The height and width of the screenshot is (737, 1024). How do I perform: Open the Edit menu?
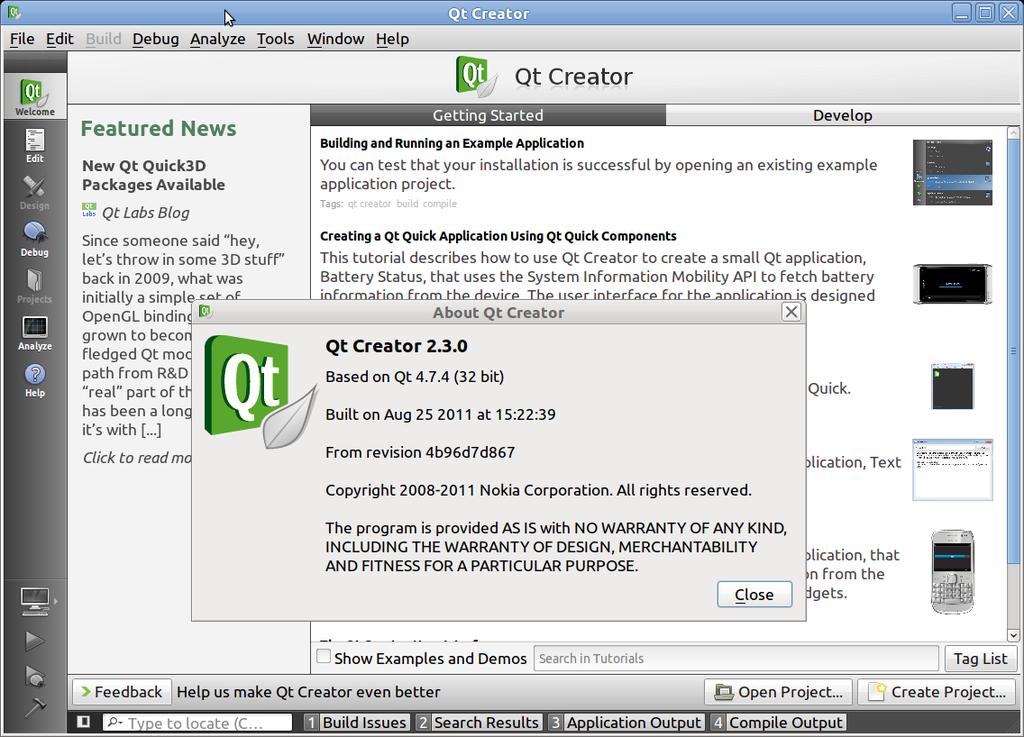click(x=59, y=39)
